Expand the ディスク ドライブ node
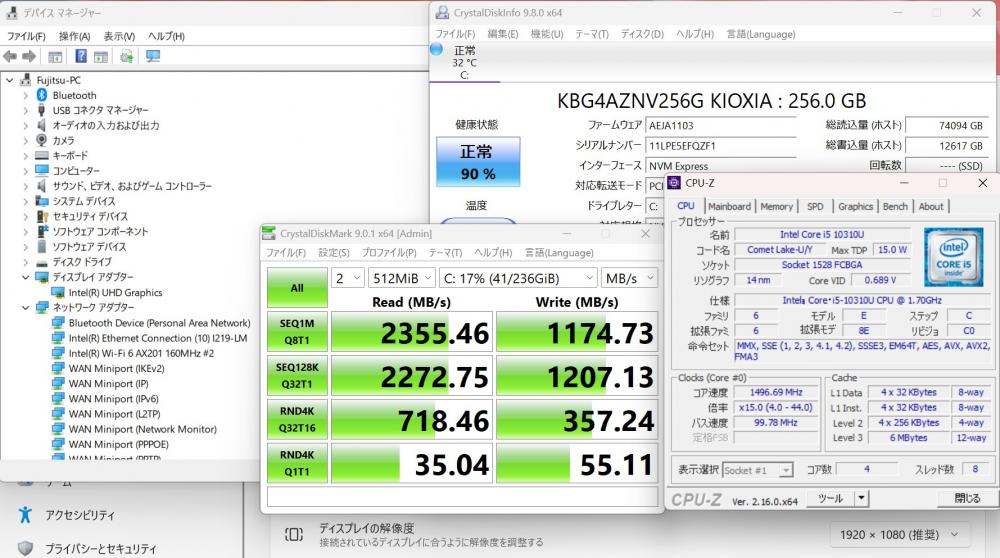1000x558 pixels. point(26,262)
